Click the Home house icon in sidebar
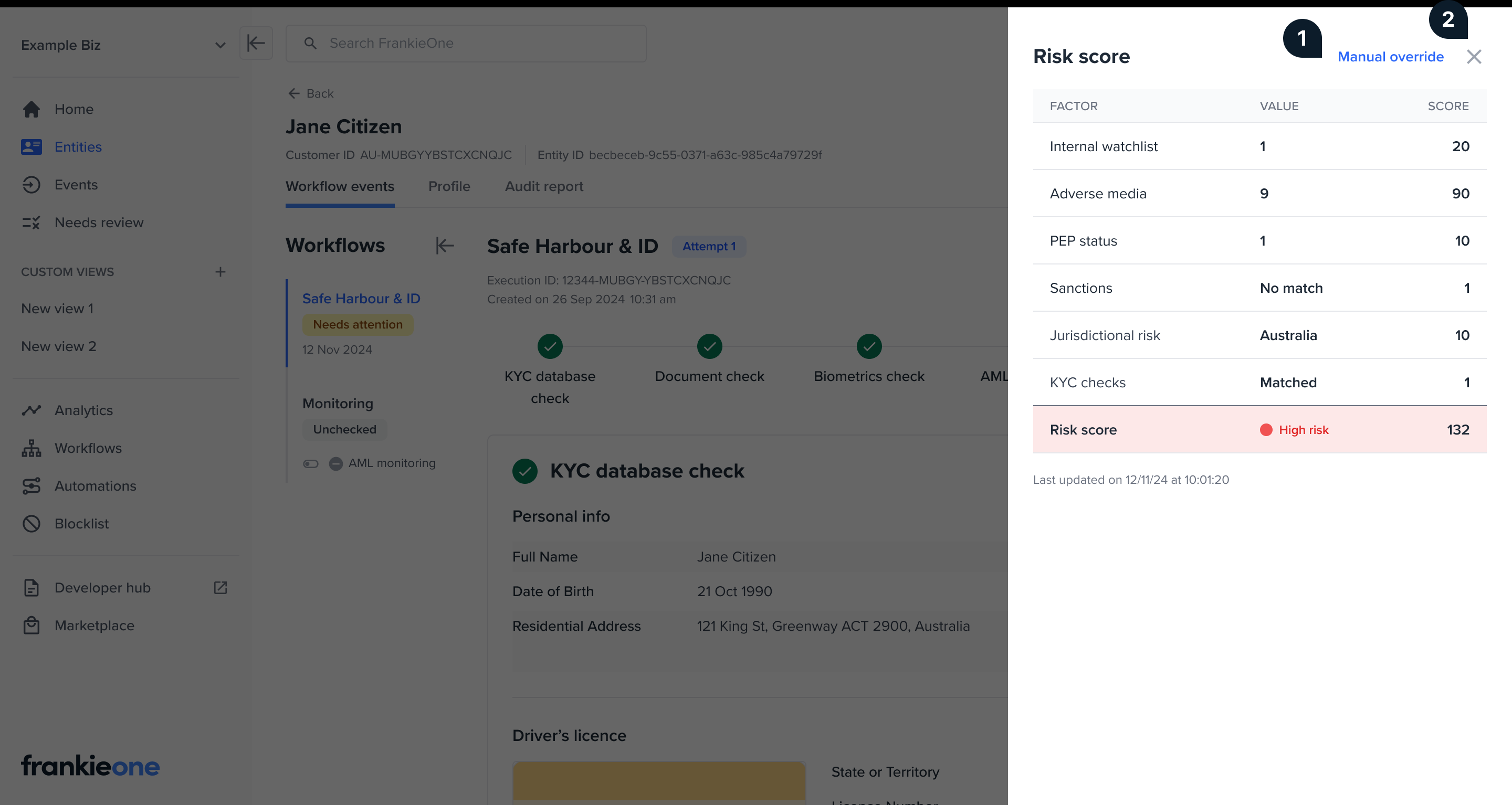The height and width of the screenshot is (805, 1512). click(x=31, y=109)
